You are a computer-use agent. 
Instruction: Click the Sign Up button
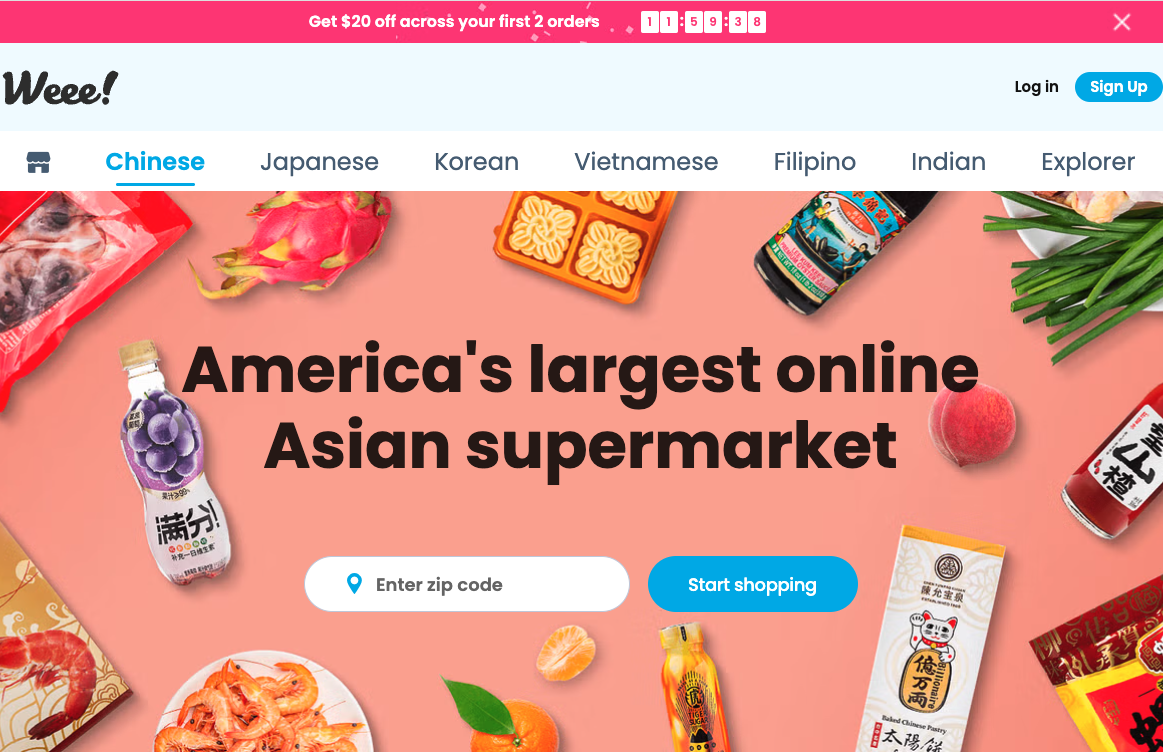tap(1118, 87)
